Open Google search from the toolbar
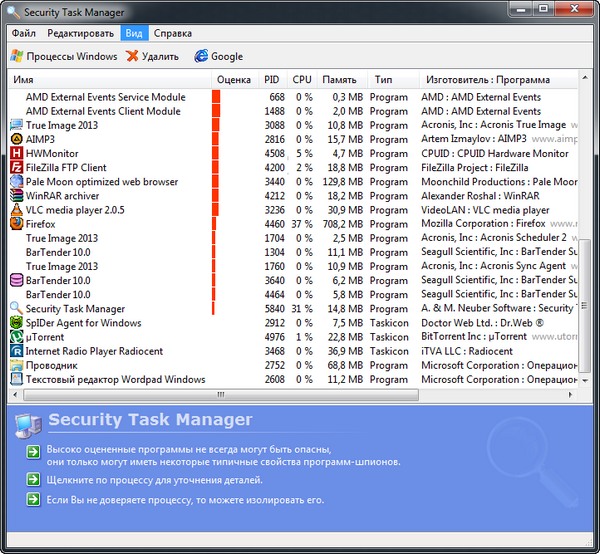Image resolution: width=600 pixels, height=554 pixels. [218, 57]
